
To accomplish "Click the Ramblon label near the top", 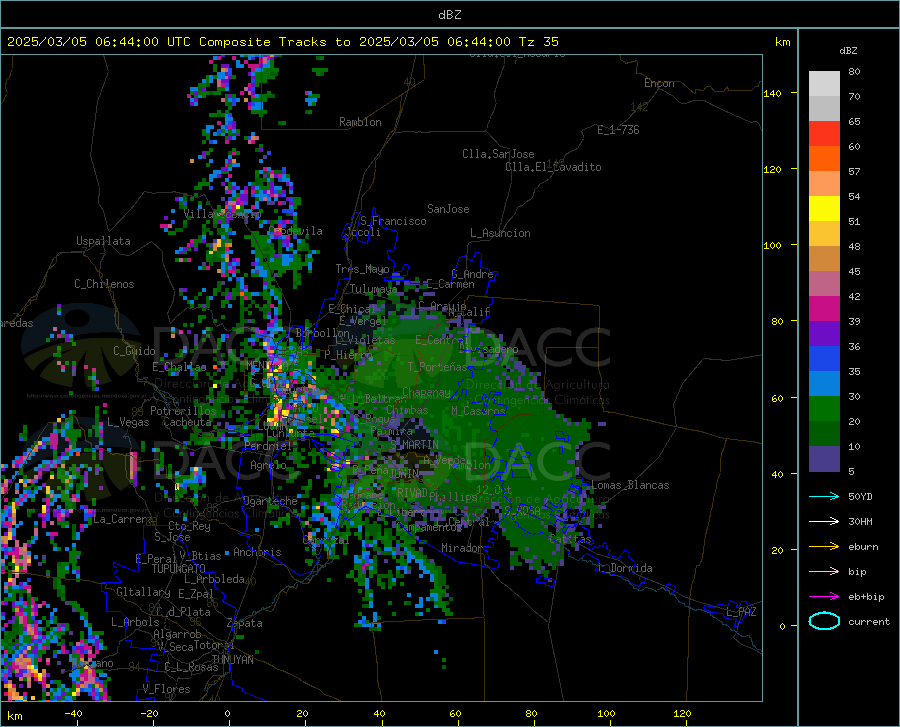I will [360, 122].
